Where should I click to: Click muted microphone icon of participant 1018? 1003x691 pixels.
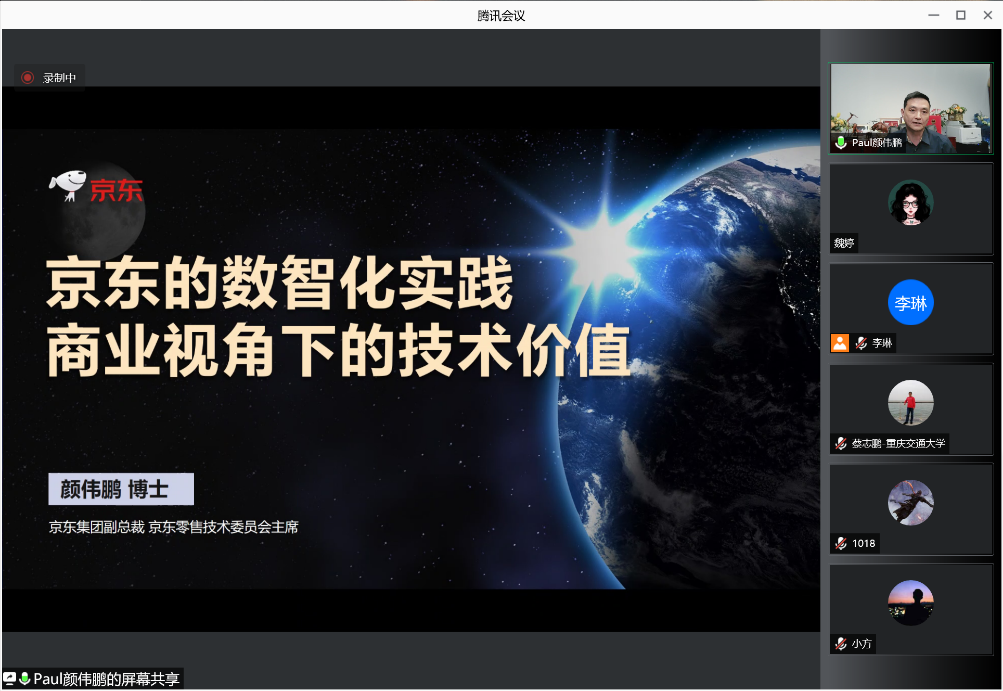pos(841,543)
